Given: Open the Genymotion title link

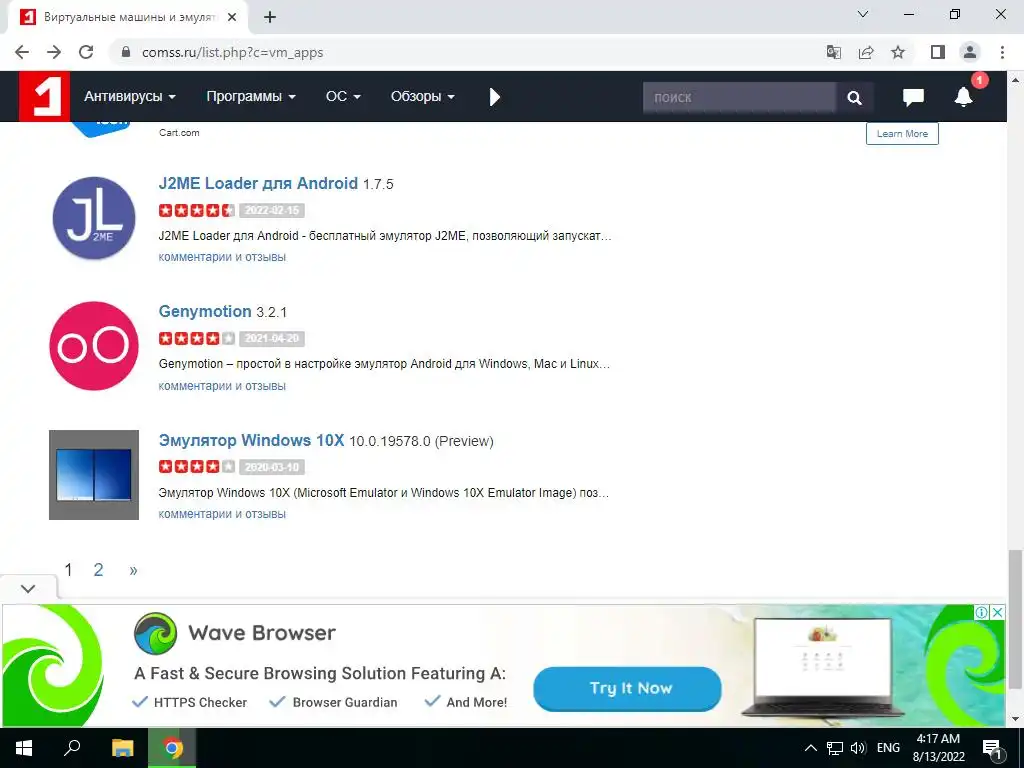Looking at the screenshot, I should tap(205, 312).
